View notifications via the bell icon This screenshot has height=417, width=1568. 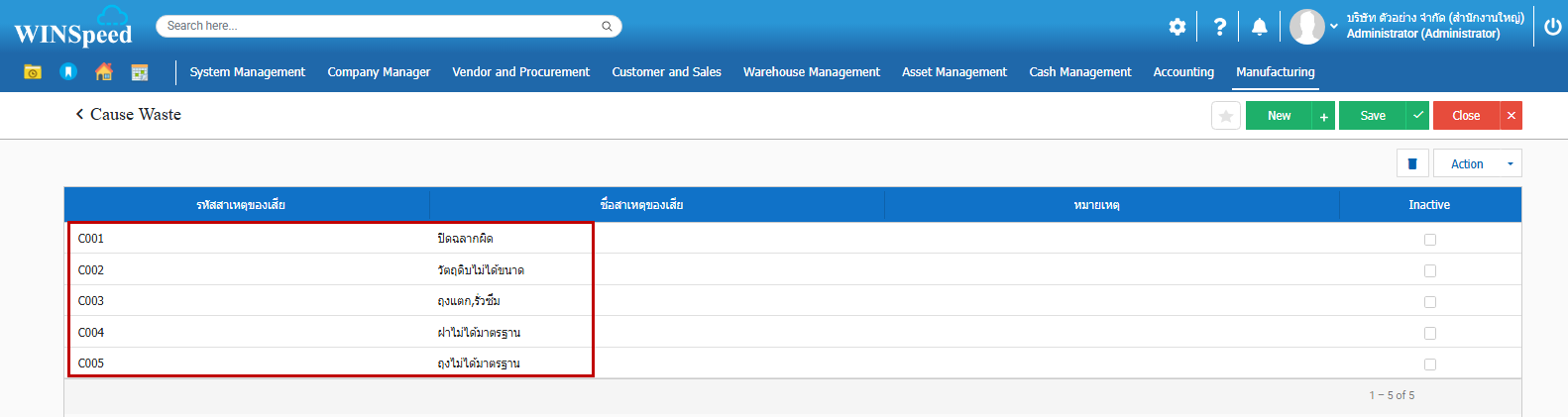1259,27
